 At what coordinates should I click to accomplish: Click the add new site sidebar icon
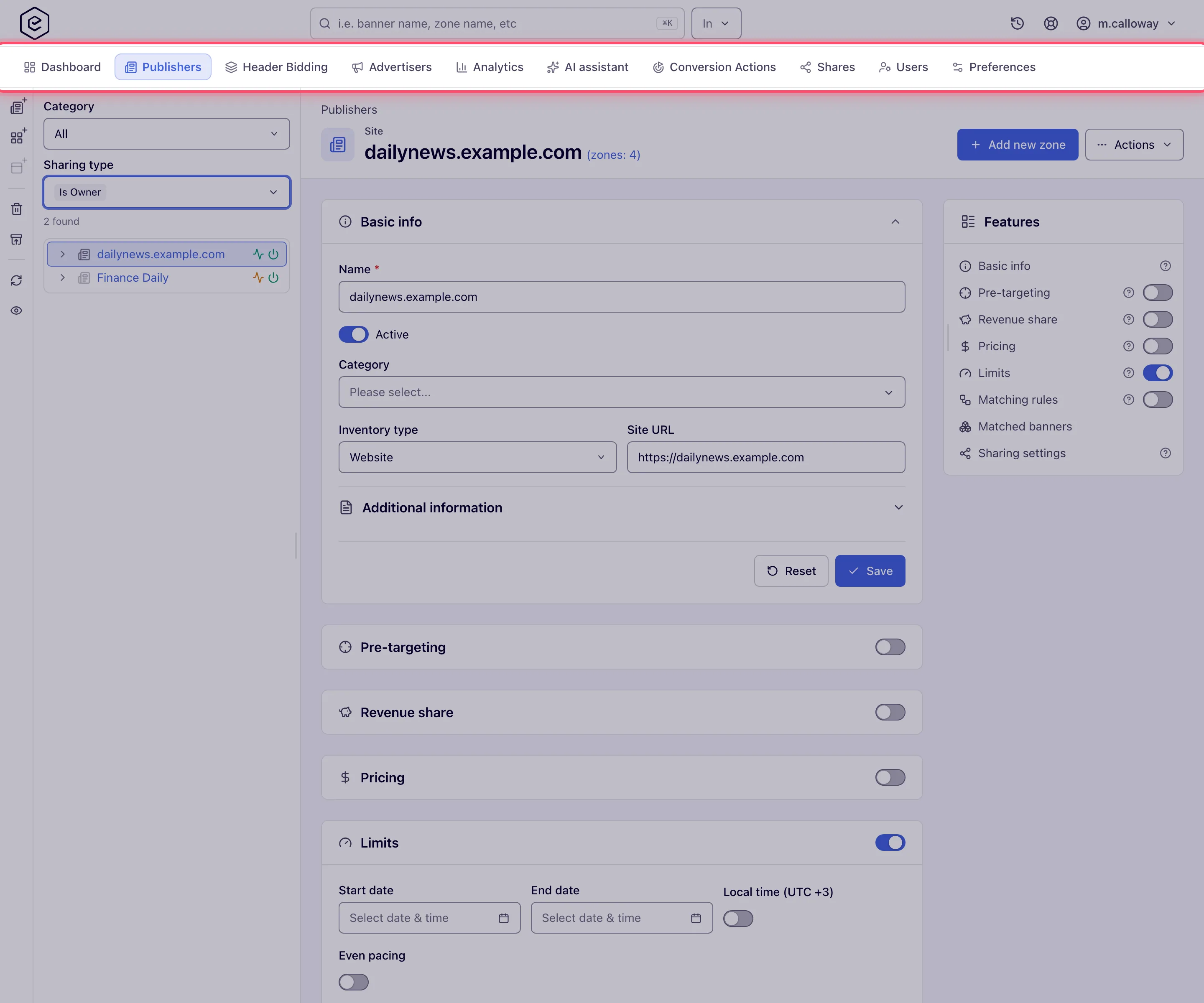[18, 106]
